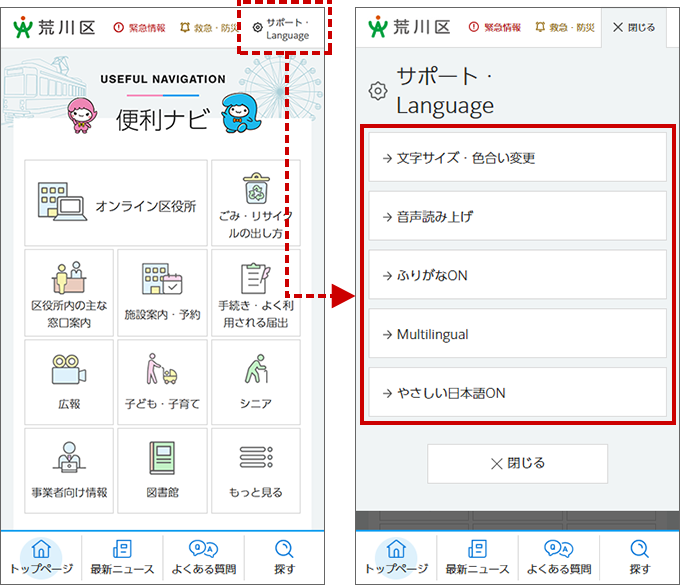The width and height of the screenshot is (680, 585).
Task: Open よくある質問 in right screen bottom bar
Action: tap(559, 557)
